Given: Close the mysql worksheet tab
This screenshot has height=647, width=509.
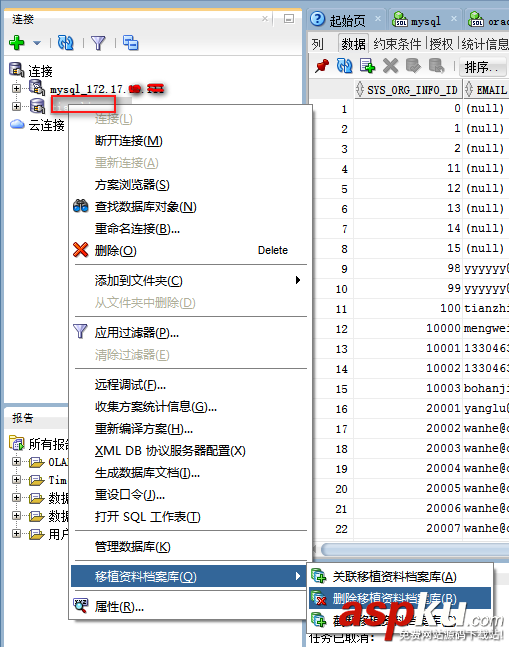Looking at the screenshot, I should coord(454,19).
